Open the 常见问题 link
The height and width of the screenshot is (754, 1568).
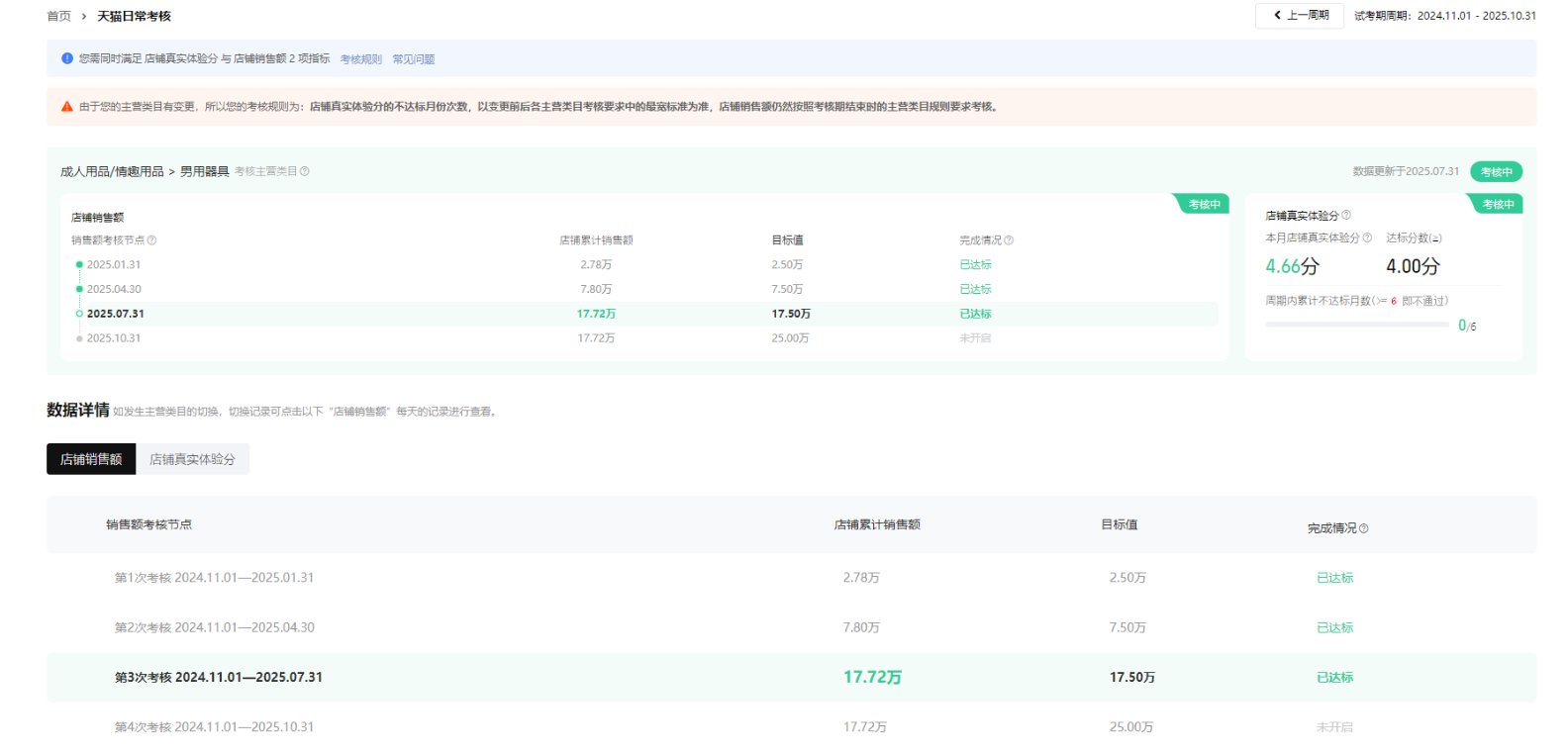click(413, 59)
